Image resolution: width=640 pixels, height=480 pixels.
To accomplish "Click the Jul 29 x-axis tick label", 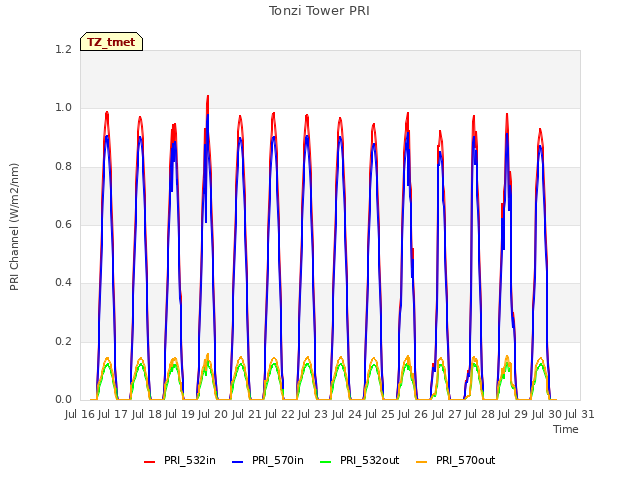I will point(513,415).
